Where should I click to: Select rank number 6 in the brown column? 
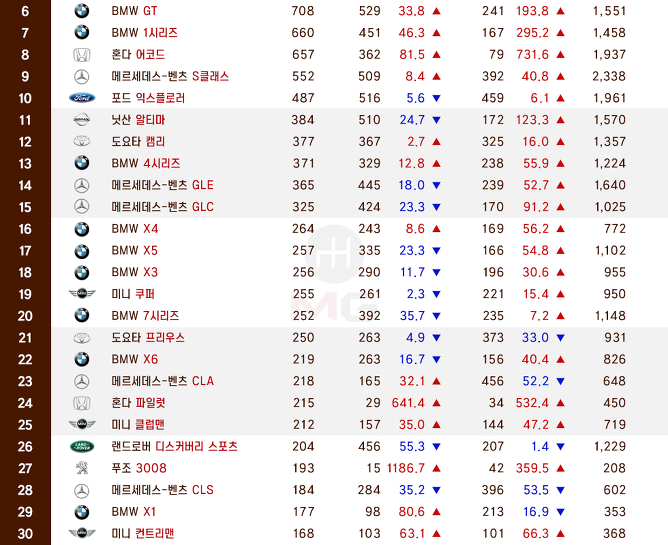[25, 11]
